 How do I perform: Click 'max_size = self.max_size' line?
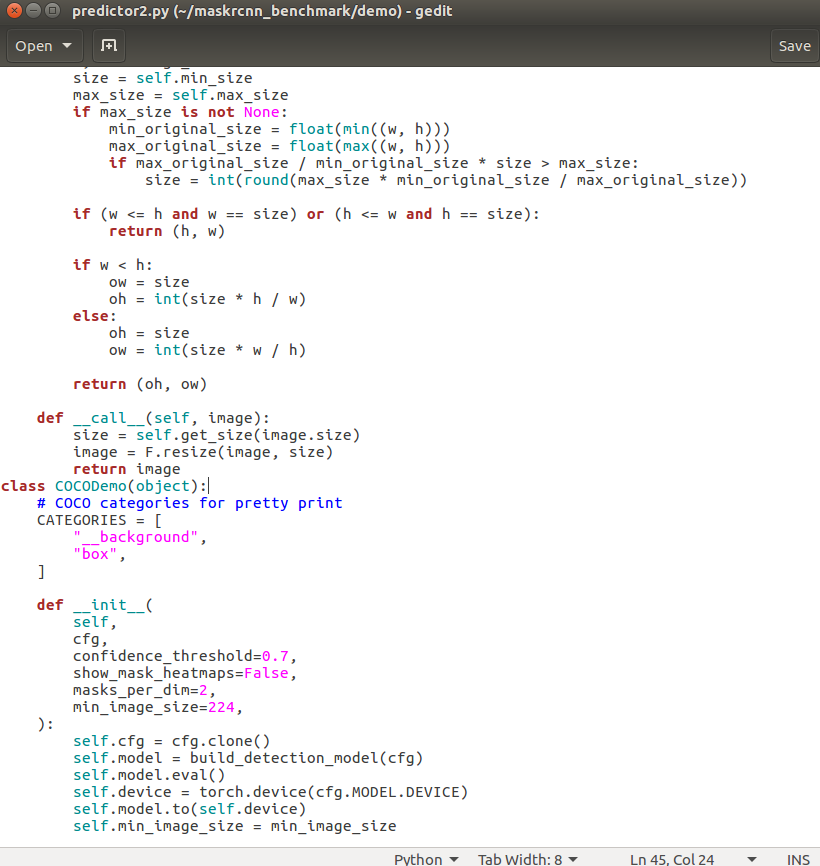click(x=181, y=96)
